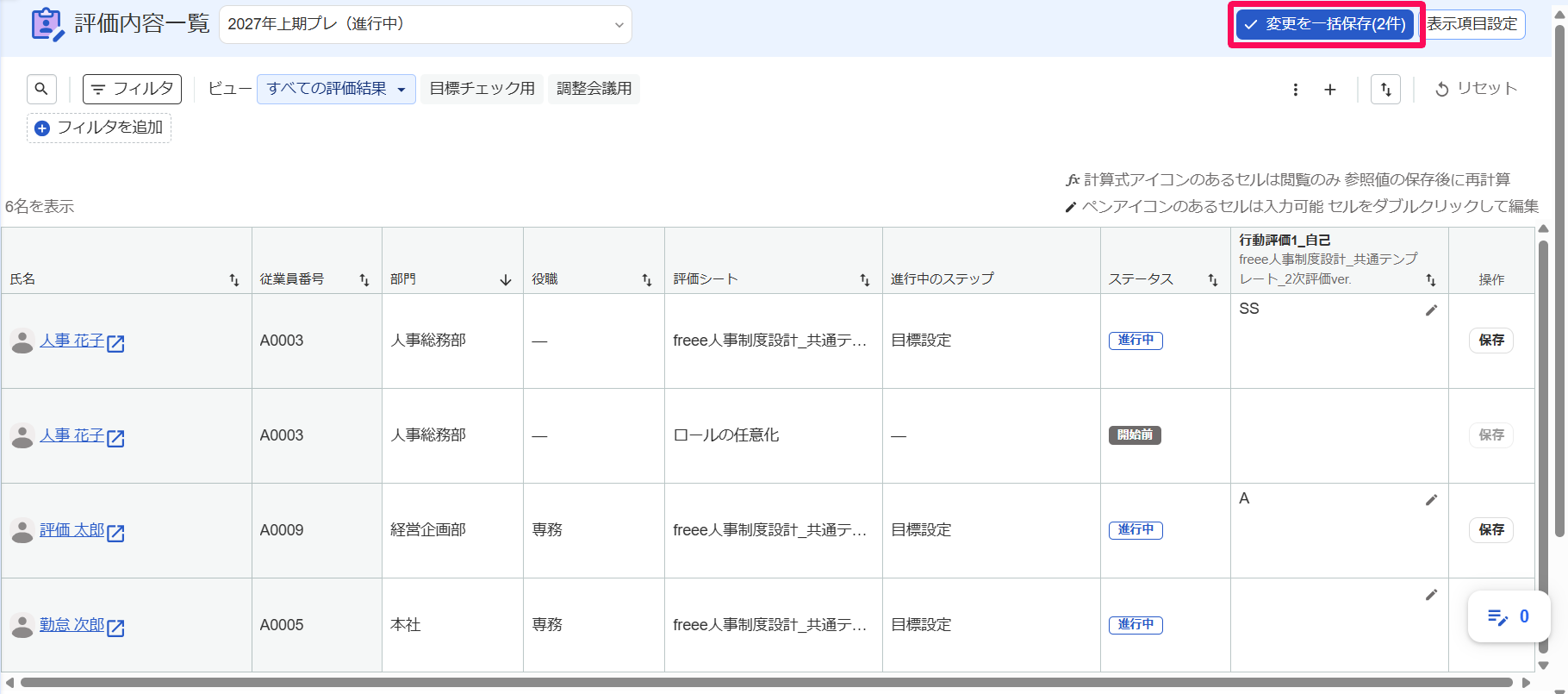The width and height of the screenshot is (1568, 694).
Task: Toggle the 部門 column sort arrow
Action: (506, 280)
